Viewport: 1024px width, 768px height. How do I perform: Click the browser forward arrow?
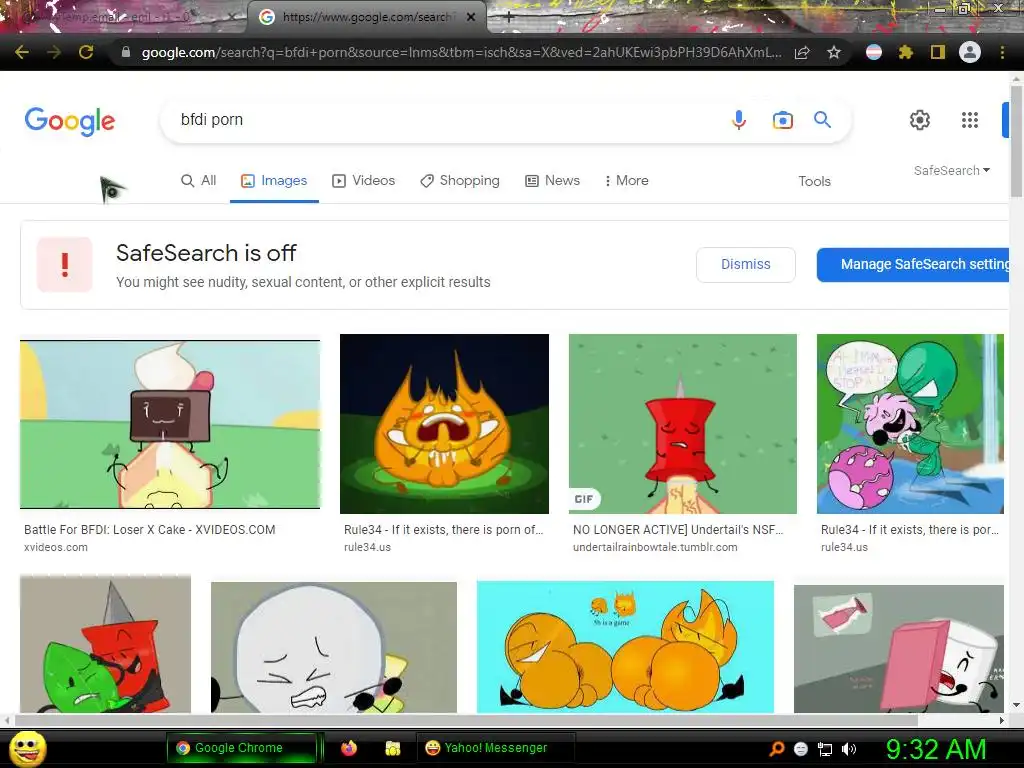[54, 52]
